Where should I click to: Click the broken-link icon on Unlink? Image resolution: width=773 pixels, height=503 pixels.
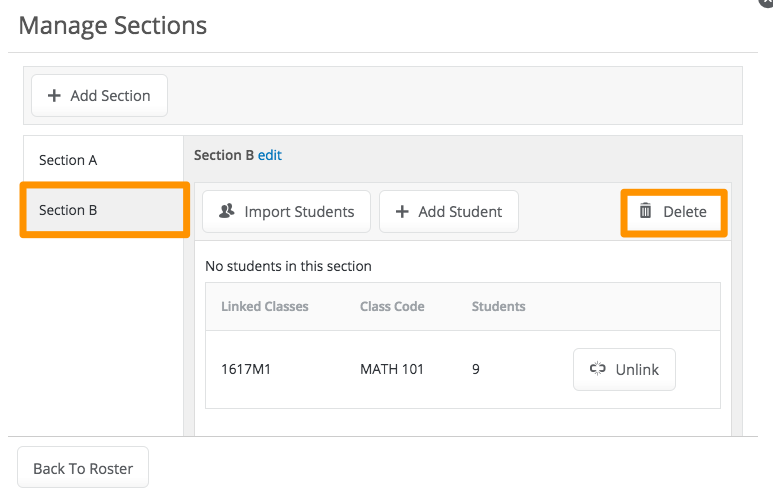(x=598, y=369)
